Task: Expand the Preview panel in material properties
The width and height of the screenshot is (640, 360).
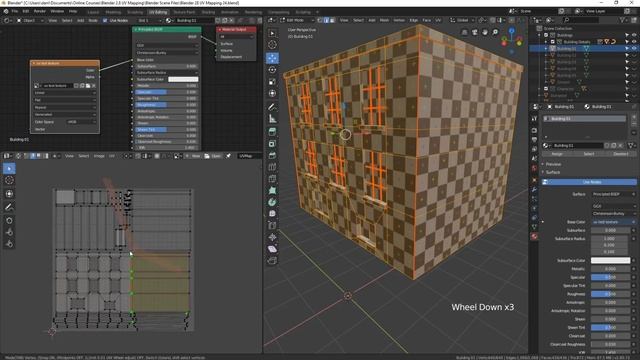Action: click(x=553, y=164)
